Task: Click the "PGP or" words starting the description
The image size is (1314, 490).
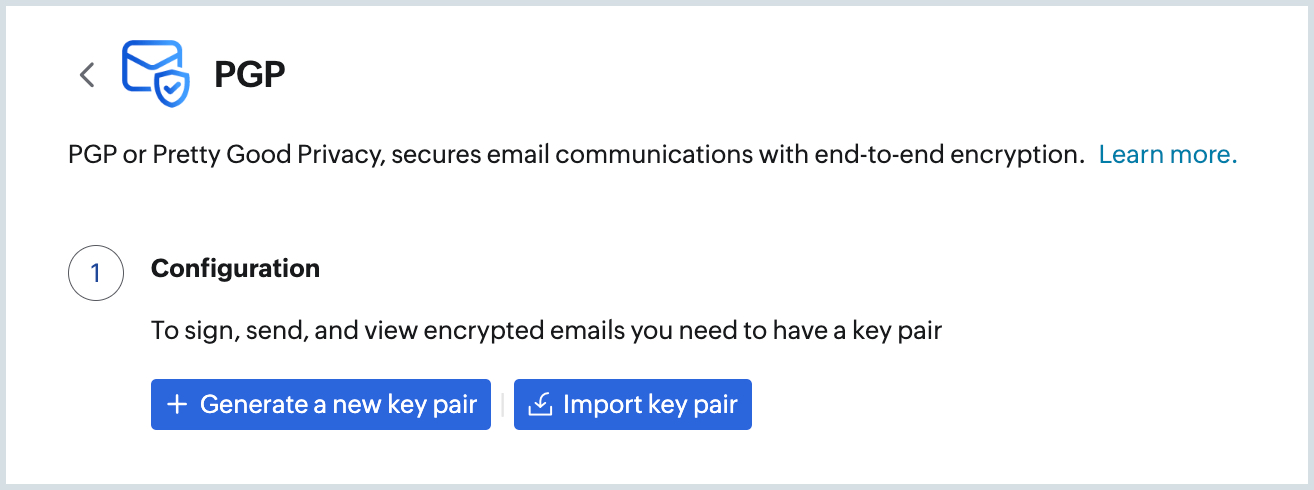Action: tap(107, 155)
